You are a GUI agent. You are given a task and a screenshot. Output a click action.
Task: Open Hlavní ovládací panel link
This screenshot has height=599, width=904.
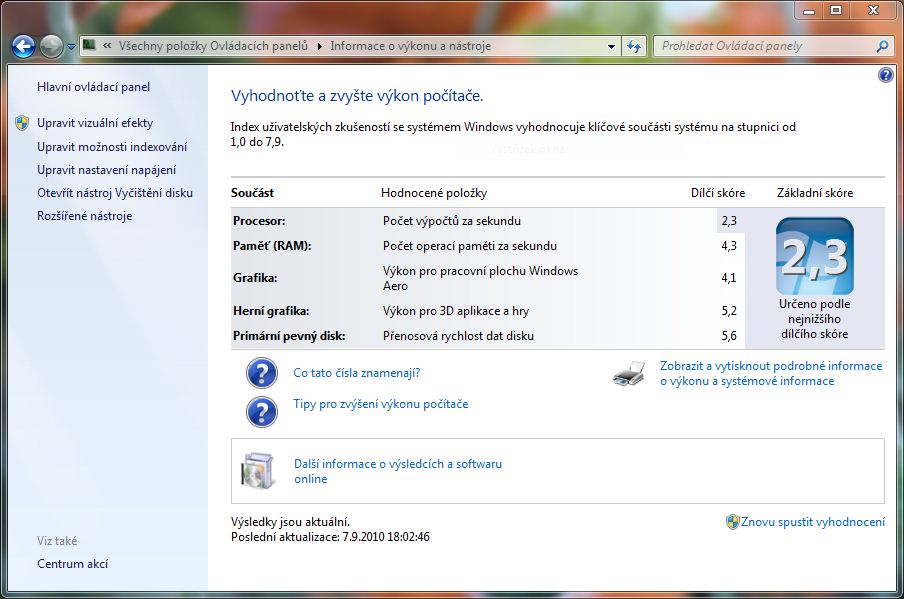93,87
